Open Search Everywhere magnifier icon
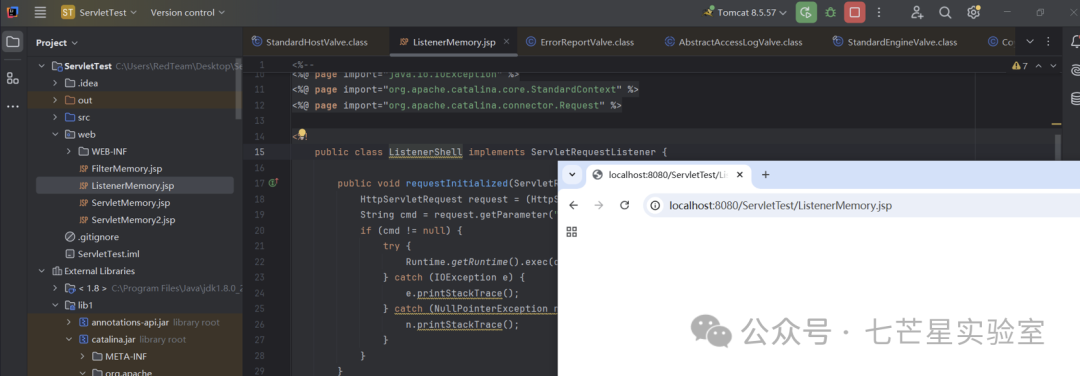 coord(945,12)
